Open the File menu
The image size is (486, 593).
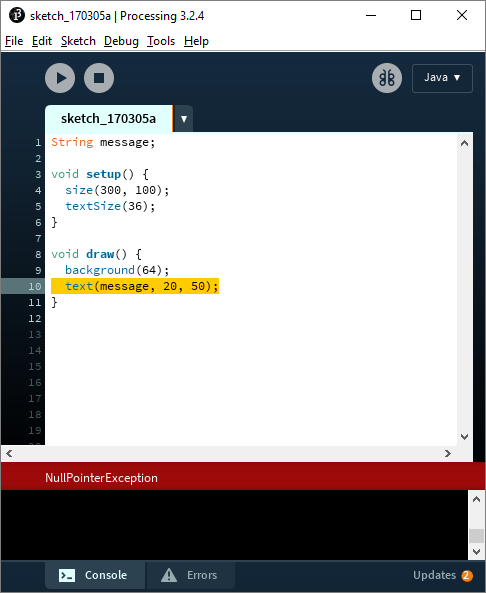(14, 41)
